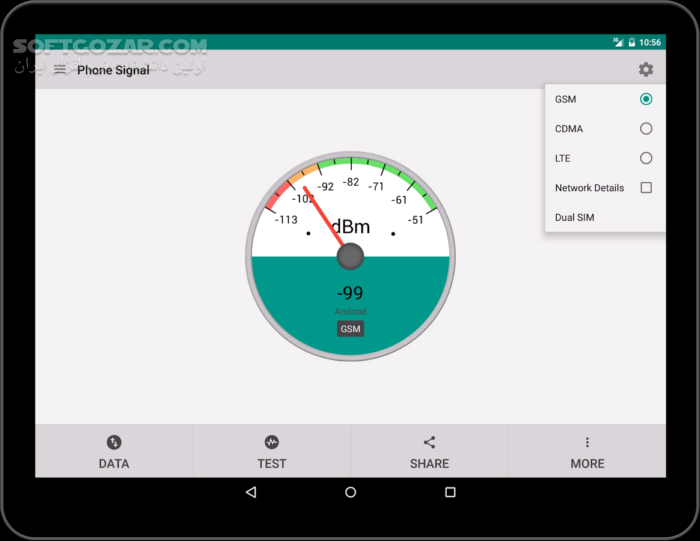The width and height of the screenshot is (700, 541).
Task: Tap the dark GSM badge in gauge
Action: point(350,329)
